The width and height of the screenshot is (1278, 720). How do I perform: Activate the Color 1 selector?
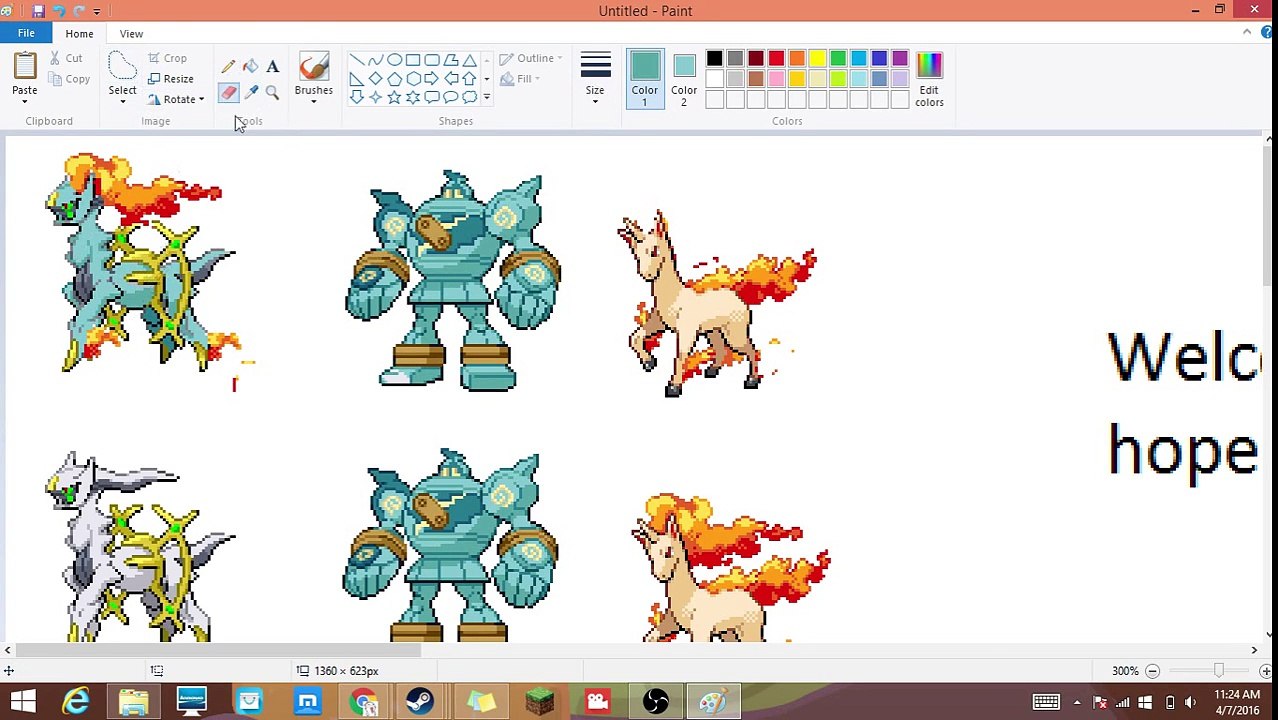click(645, 79)
